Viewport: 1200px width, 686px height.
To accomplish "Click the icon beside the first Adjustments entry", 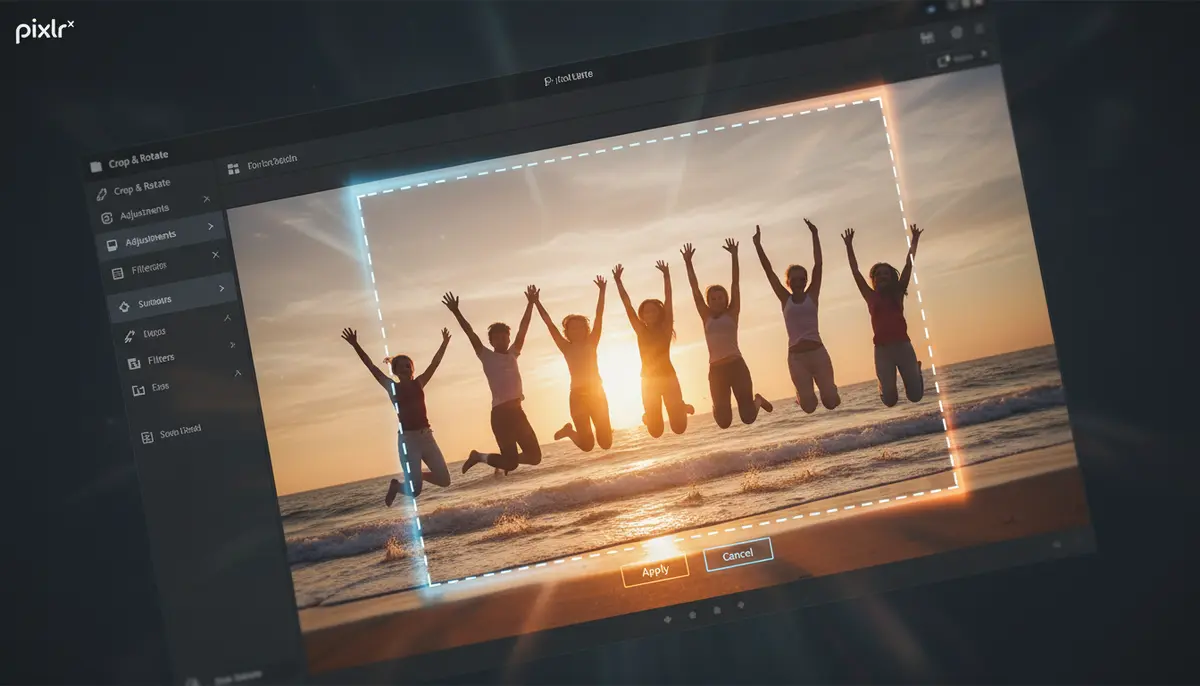I will [106, 218].
